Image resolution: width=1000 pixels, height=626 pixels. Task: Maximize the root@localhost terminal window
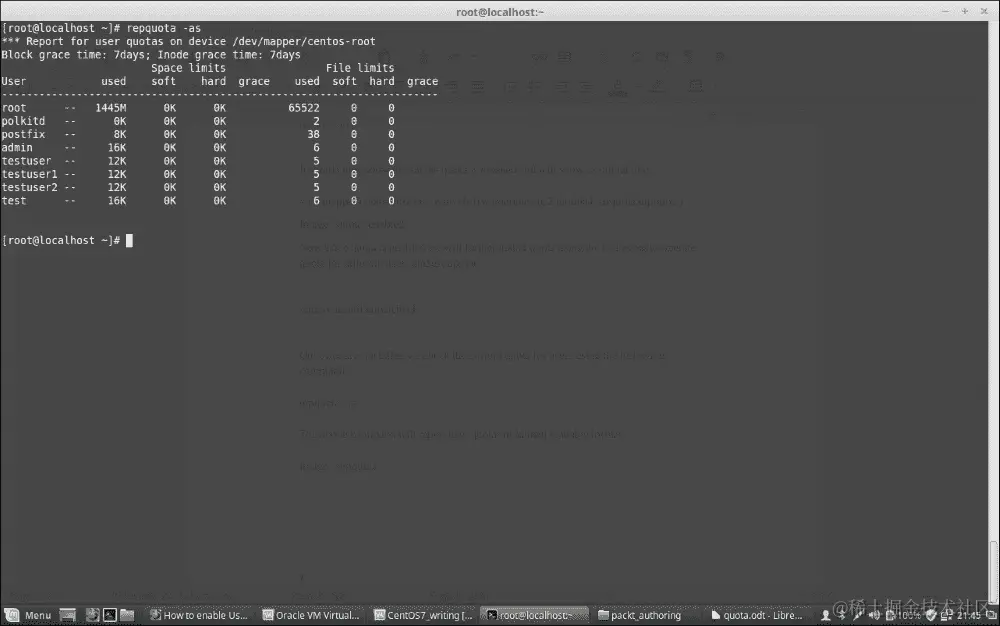coord(965,11)
